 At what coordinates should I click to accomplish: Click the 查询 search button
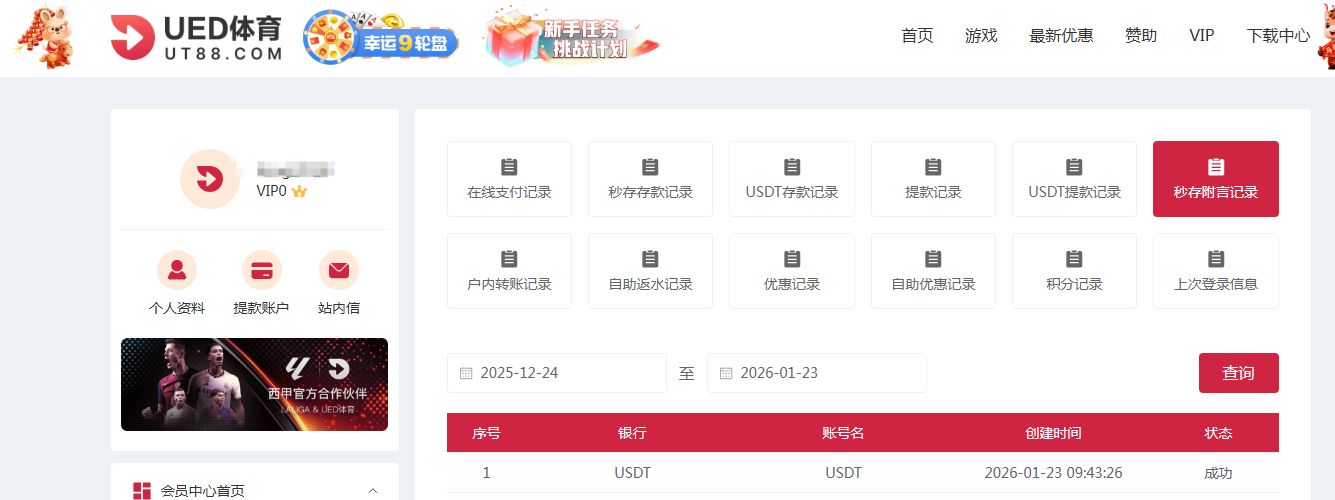coord(1238,373)
